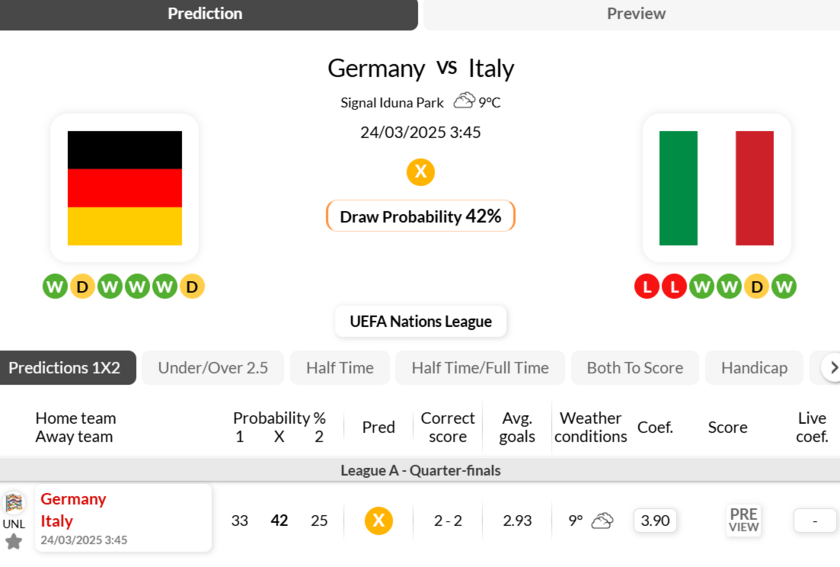Click the orange X prediction badge under date

click(x=421, y=172)
